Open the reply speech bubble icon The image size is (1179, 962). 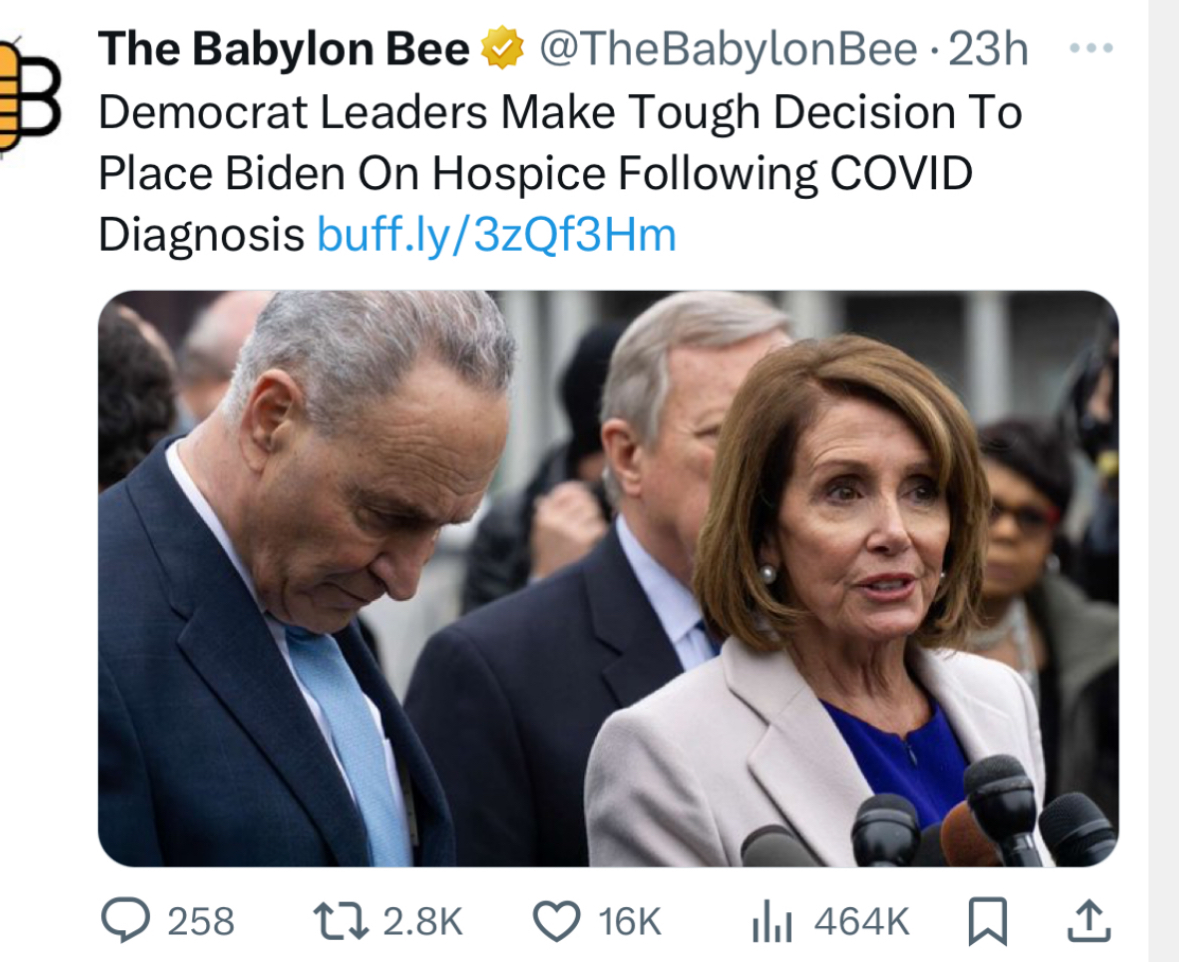click(126, 921)
